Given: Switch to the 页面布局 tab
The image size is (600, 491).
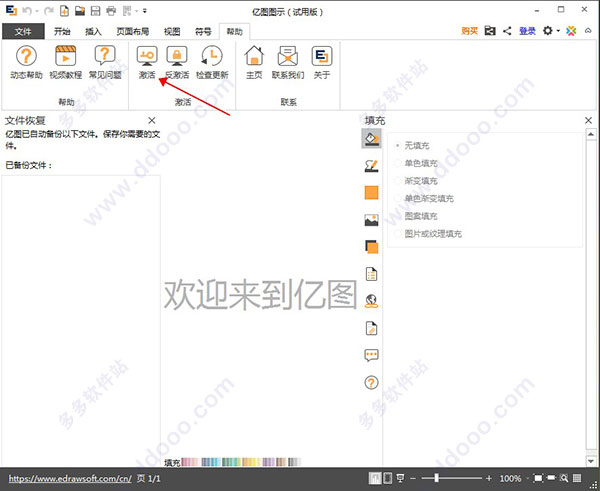Looking at the screenshot, I should point(133,31).
